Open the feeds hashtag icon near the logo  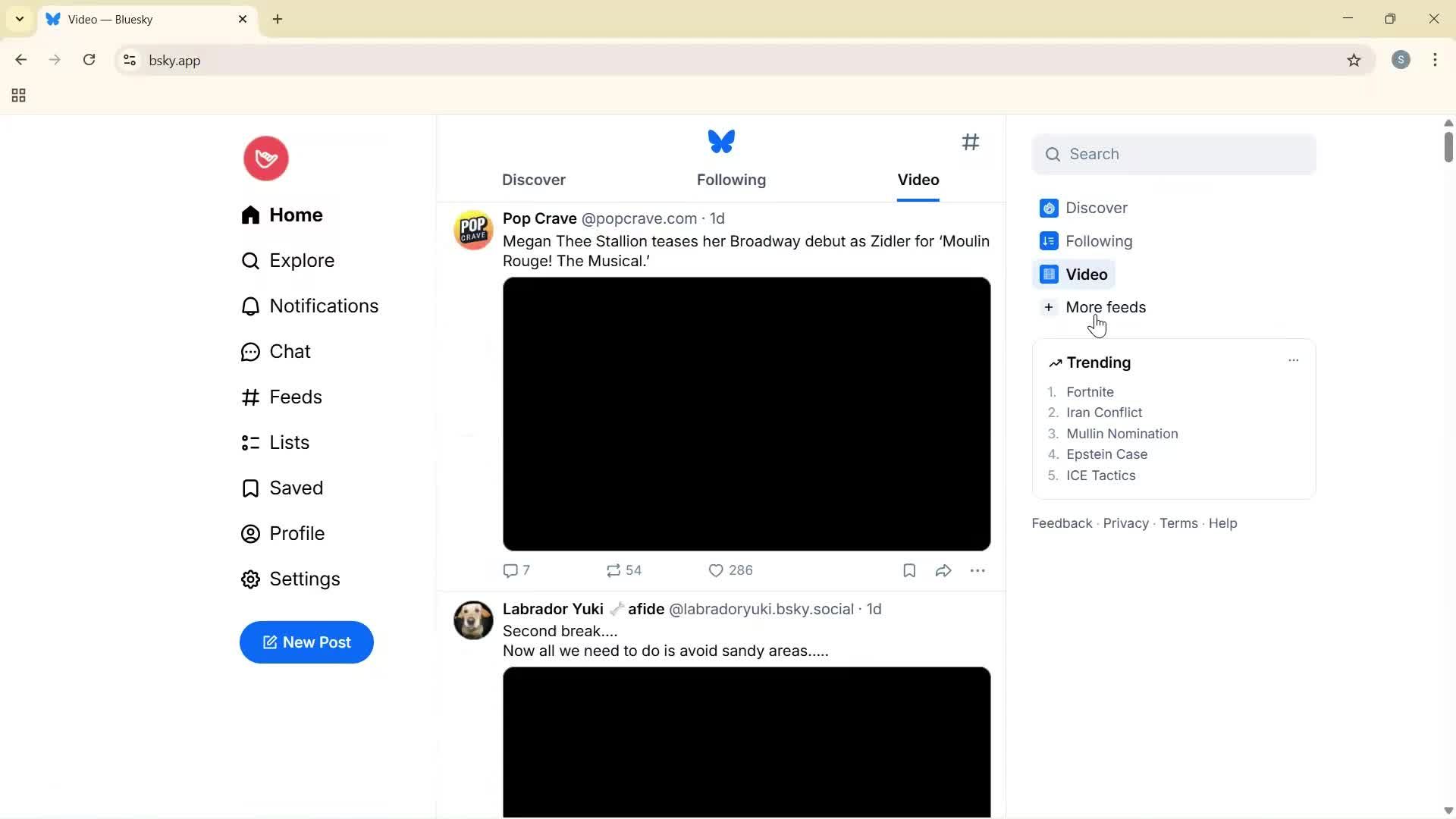point(971,142)
